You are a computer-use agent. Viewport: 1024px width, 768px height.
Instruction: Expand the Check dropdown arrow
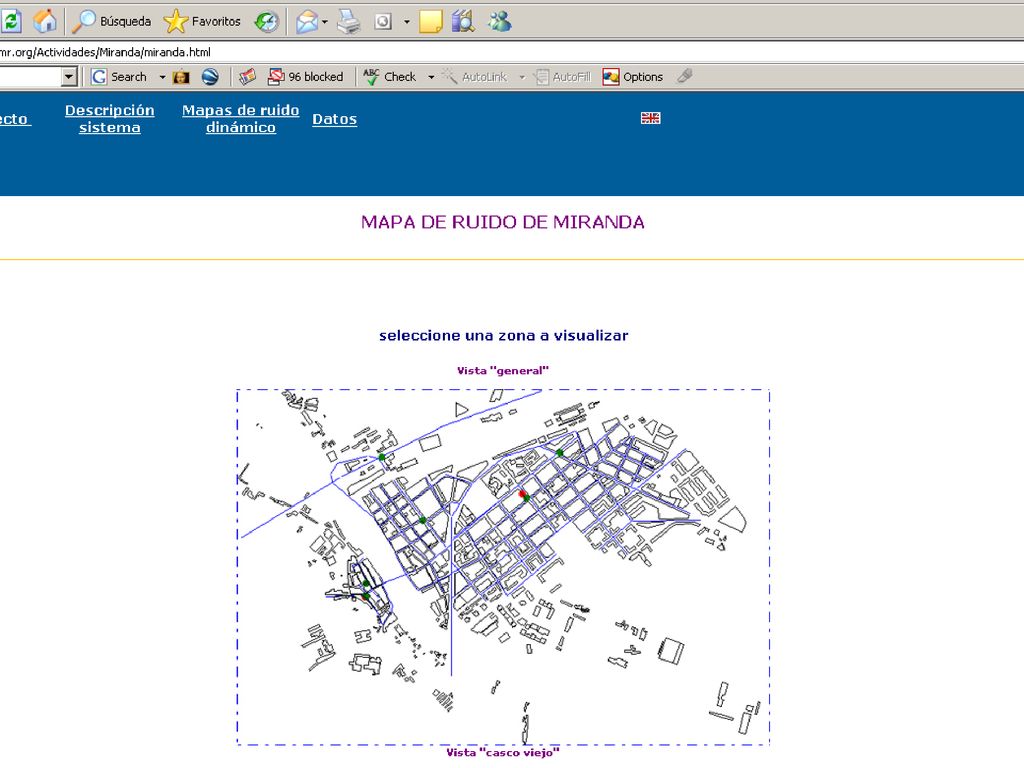click(x=431, y=77)
